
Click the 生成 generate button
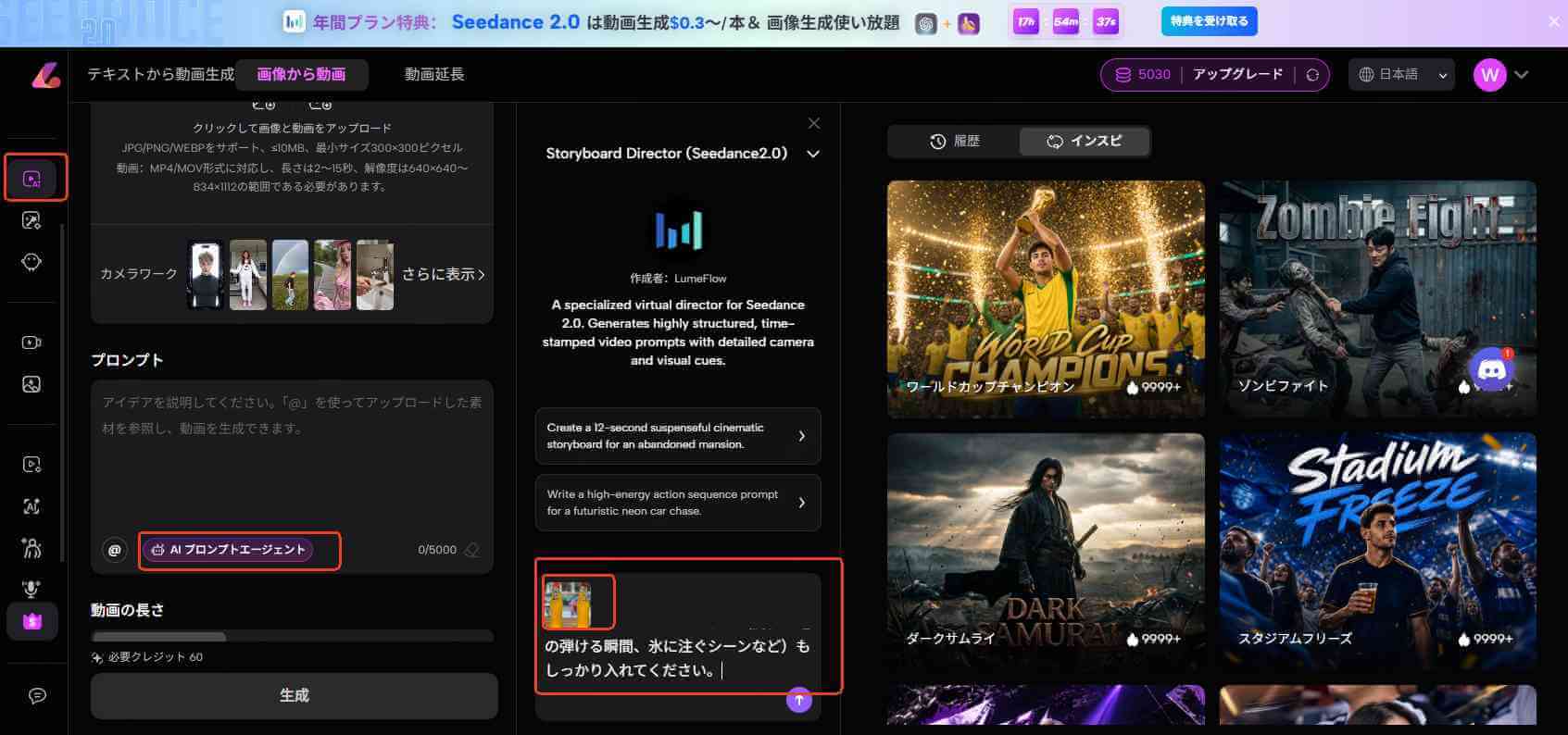[x=294, y=695]
